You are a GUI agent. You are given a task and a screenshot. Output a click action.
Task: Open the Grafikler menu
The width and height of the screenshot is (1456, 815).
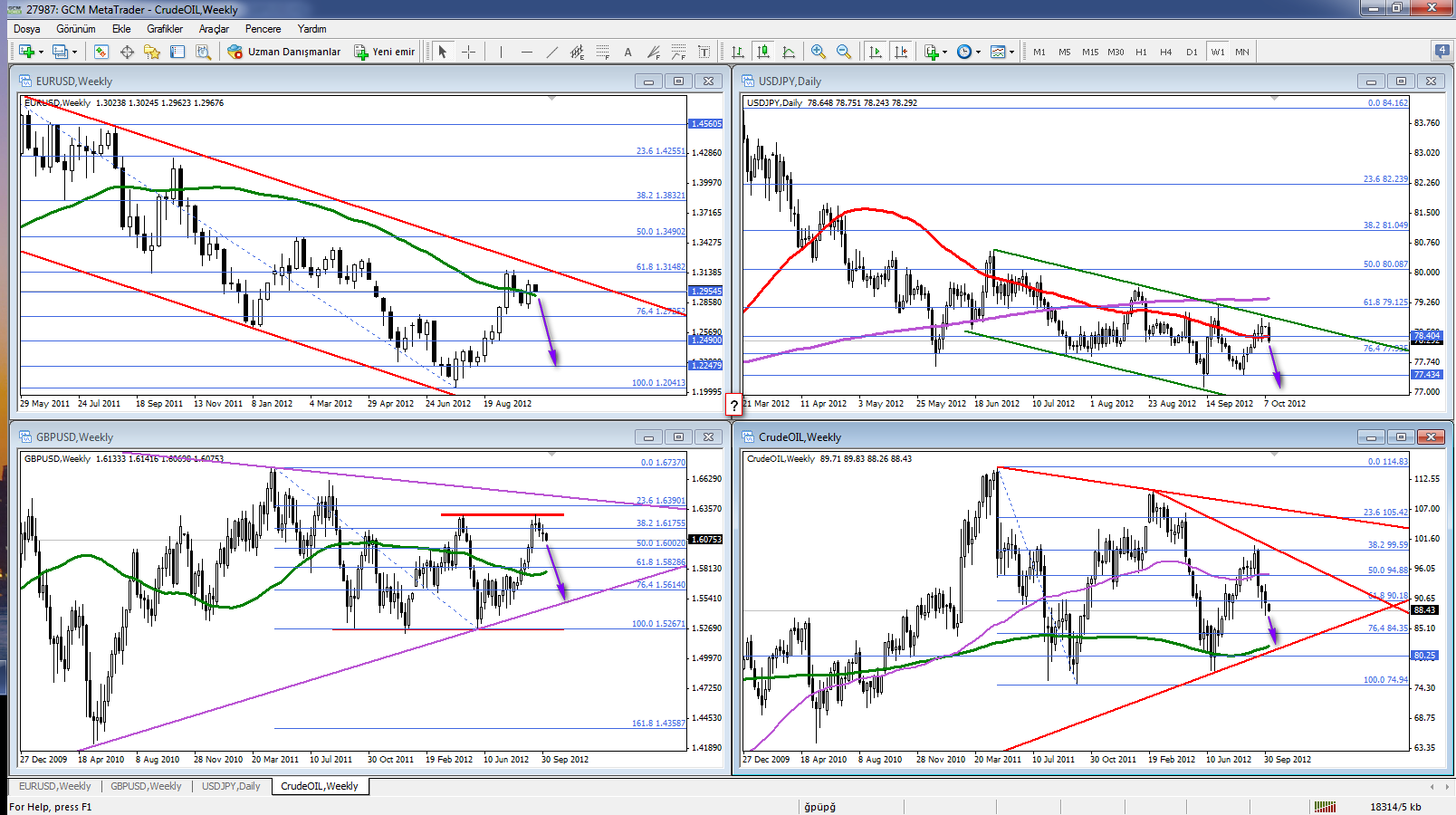(x=165, y=29)
